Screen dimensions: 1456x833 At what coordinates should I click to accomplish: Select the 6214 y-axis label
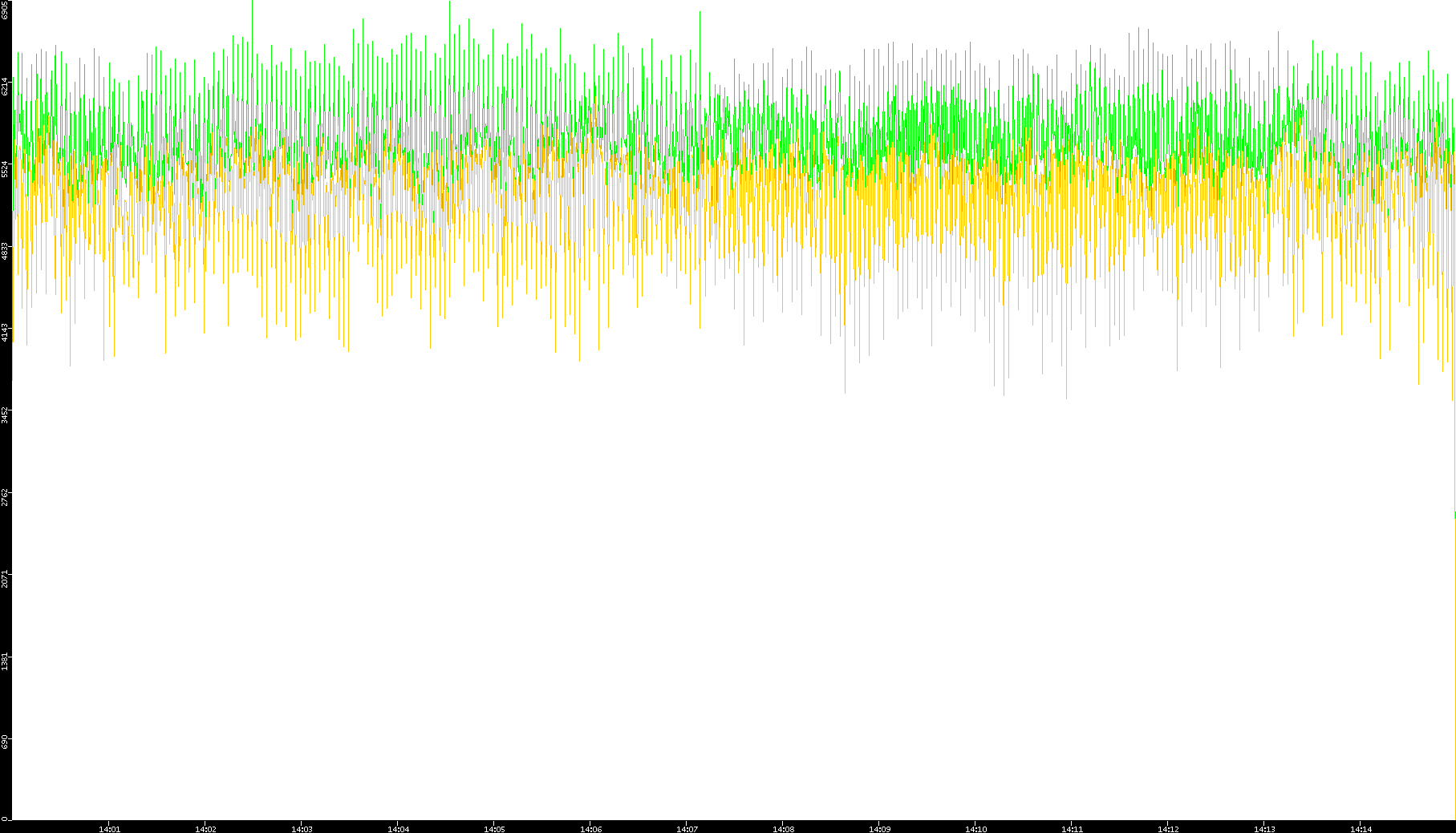coord(6,87)
